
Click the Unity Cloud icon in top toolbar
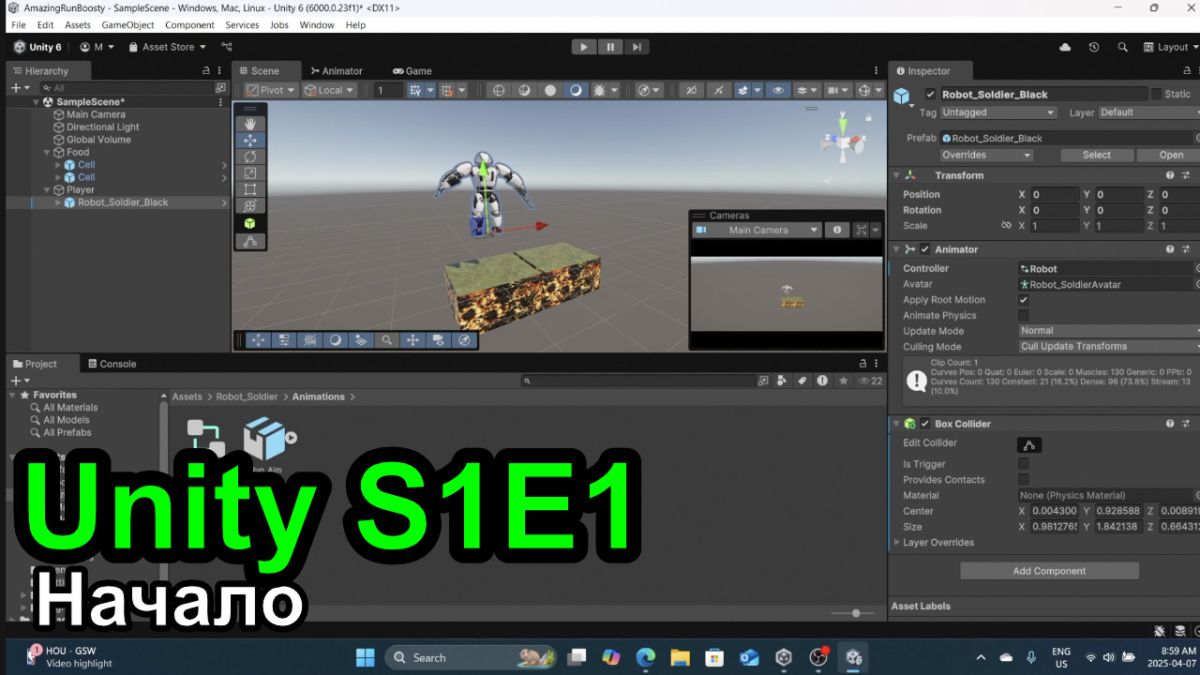[1065, 47]
